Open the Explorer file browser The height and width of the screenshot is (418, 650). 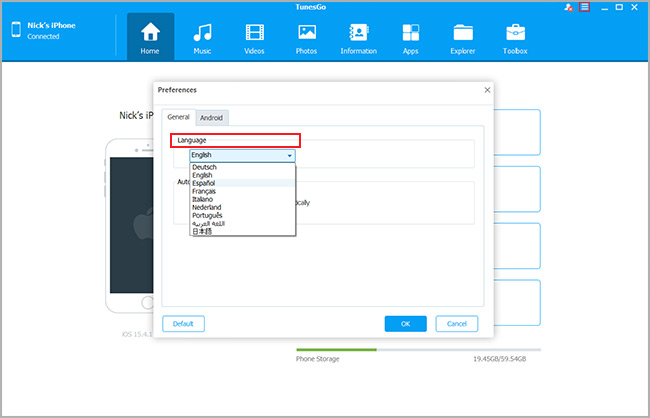point(463,37)
